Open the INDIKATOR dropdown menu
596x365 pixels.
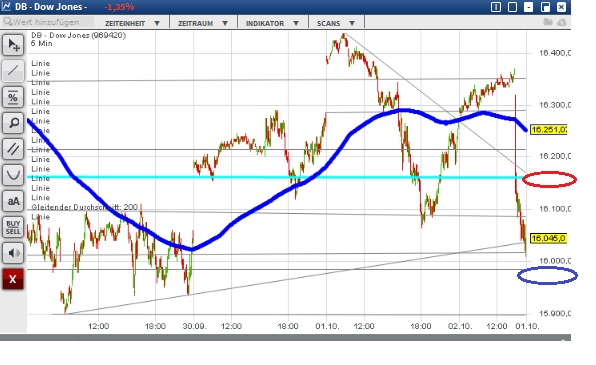tap(272, 23)
